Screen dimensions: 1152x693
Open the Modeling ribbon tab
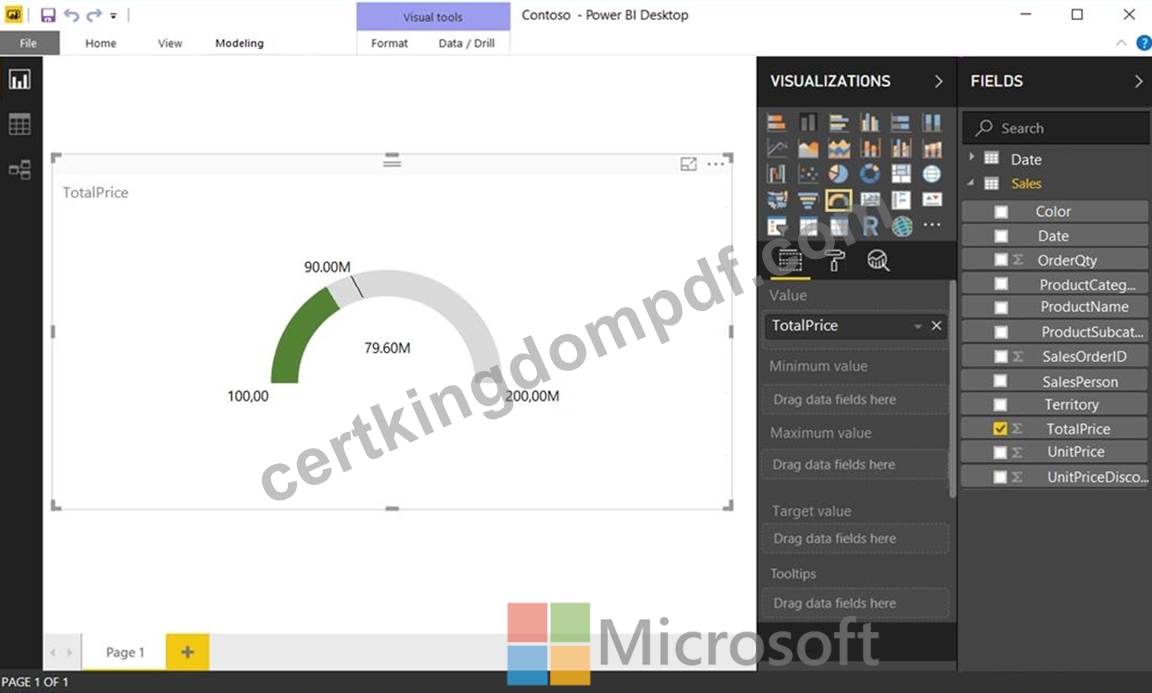coord(240,43)
